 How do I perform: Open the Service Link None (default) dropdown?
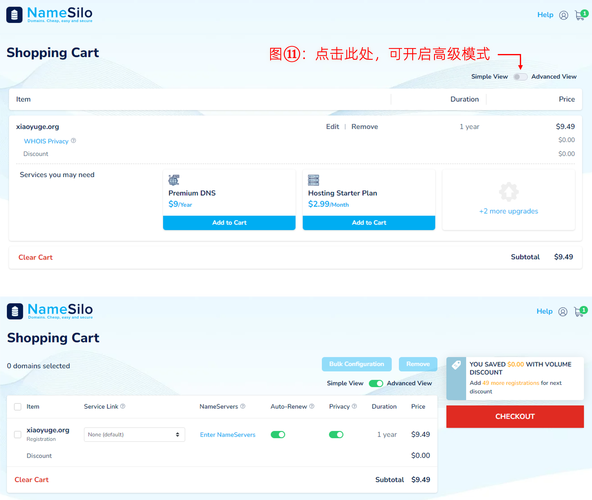click(134, 435)
